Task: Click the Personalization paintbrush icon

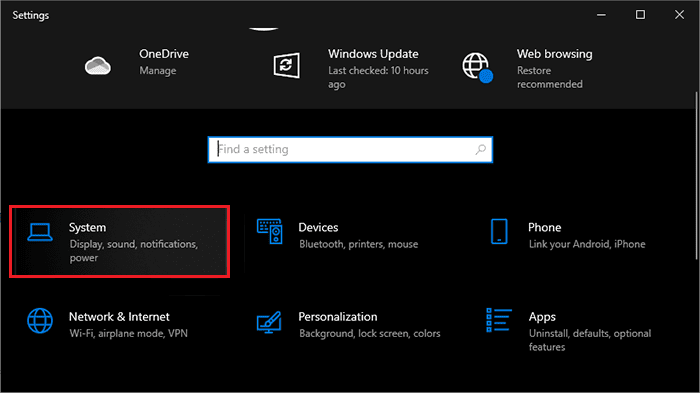Action: click(x=269, y=322)
